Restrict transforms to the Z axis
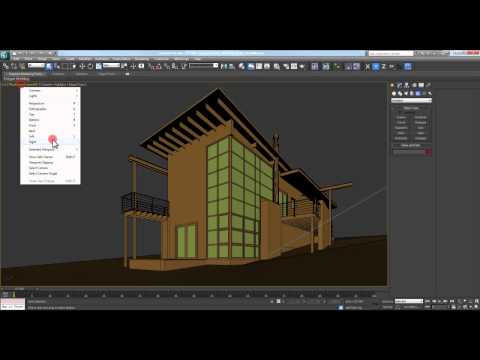The height and width of the screenshot is (360, 480). point(383,67)
